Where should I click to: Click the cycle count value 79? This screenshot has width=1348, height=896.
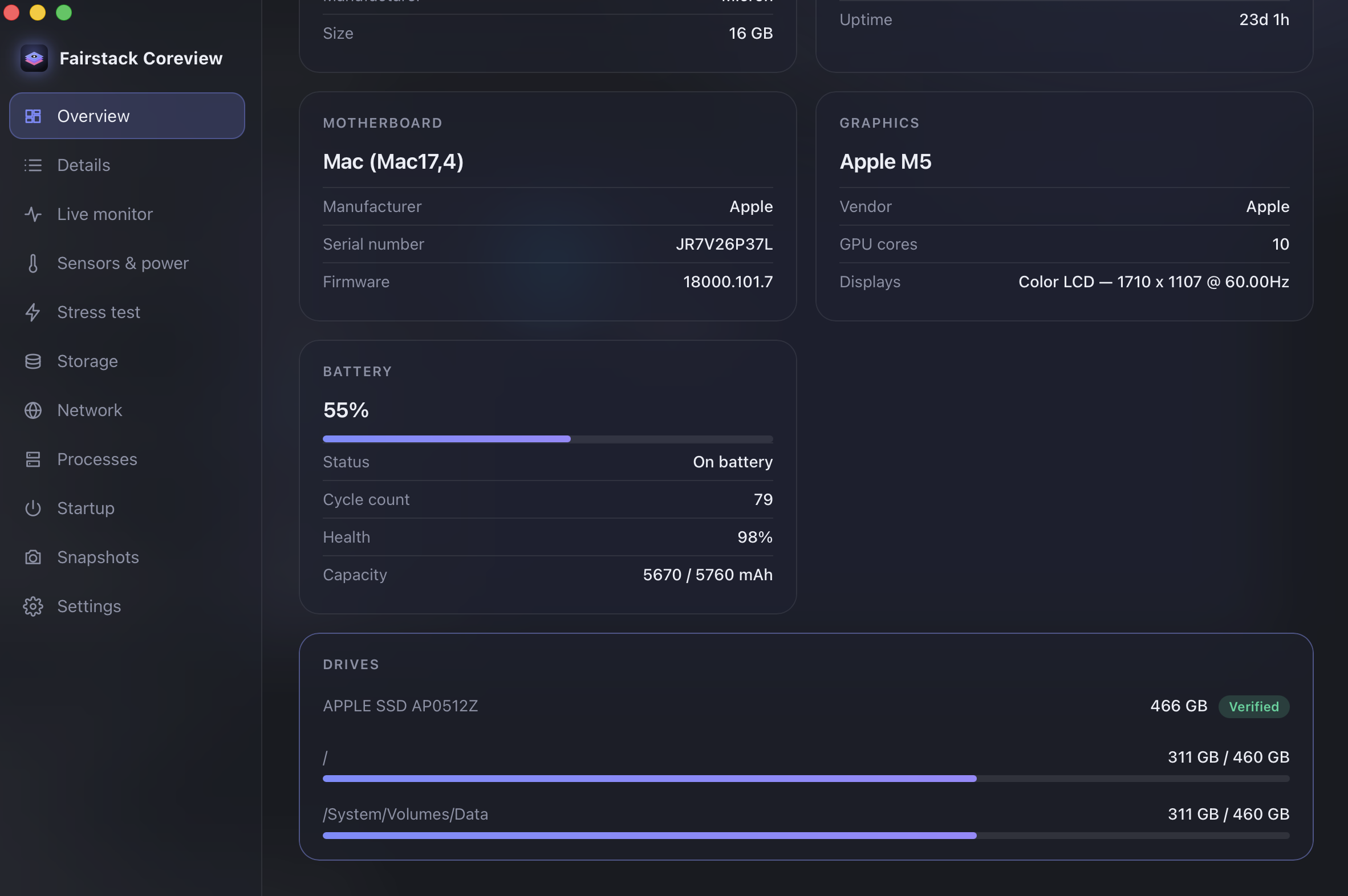[x=763, y=499]
